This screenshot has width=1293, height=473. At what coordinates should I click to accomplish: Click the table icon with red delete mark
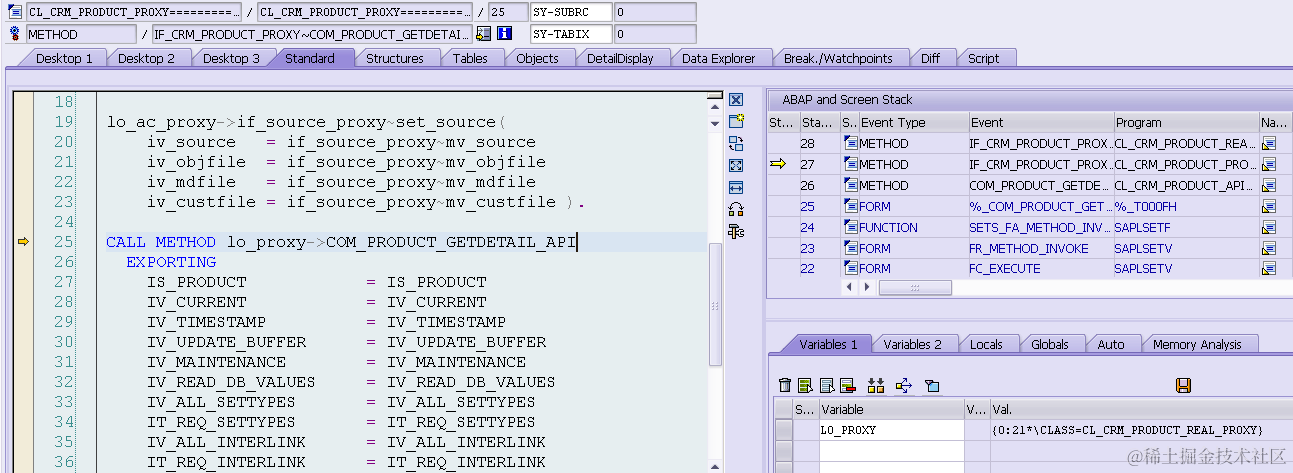[x=847, y=385]
